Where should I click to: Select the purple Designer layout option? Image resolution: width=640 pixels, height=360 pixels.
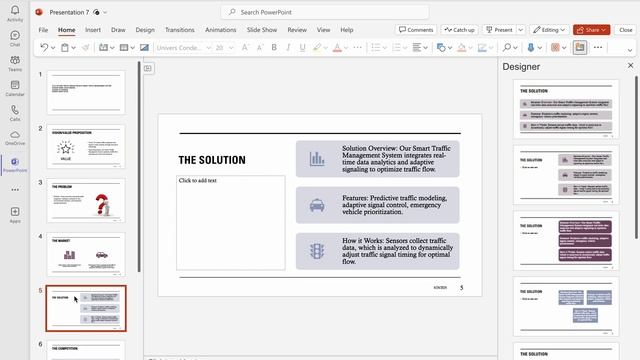[566, 241]
